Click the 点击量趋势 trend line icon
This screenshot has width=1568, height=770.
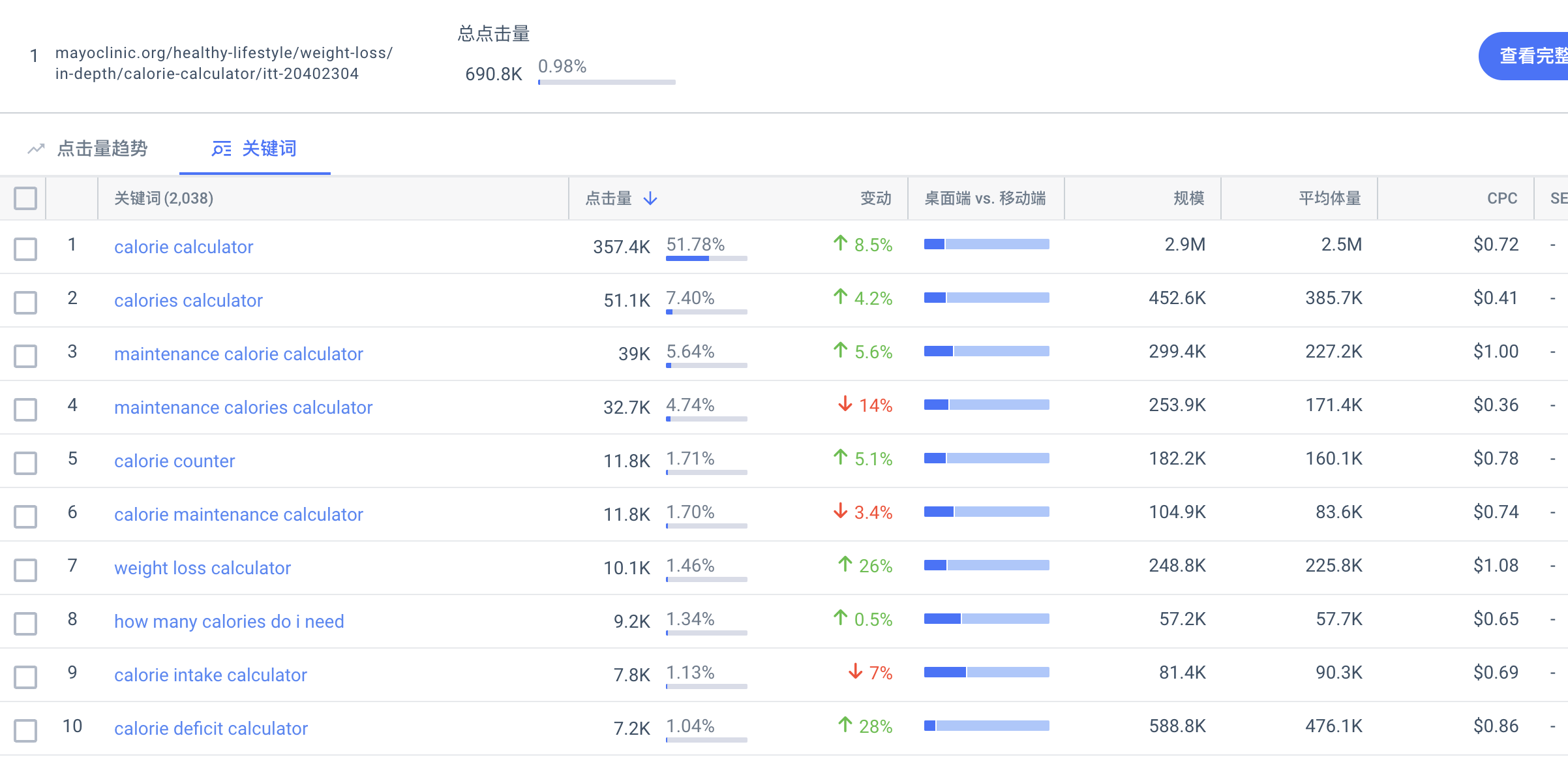pyautogui.click(x=36, y=149)
